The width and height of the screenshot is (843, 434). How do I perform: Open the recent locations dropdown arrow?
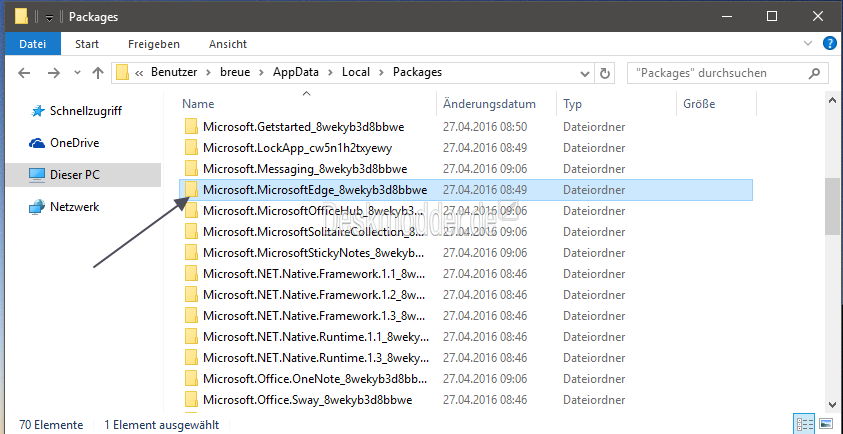74,73
